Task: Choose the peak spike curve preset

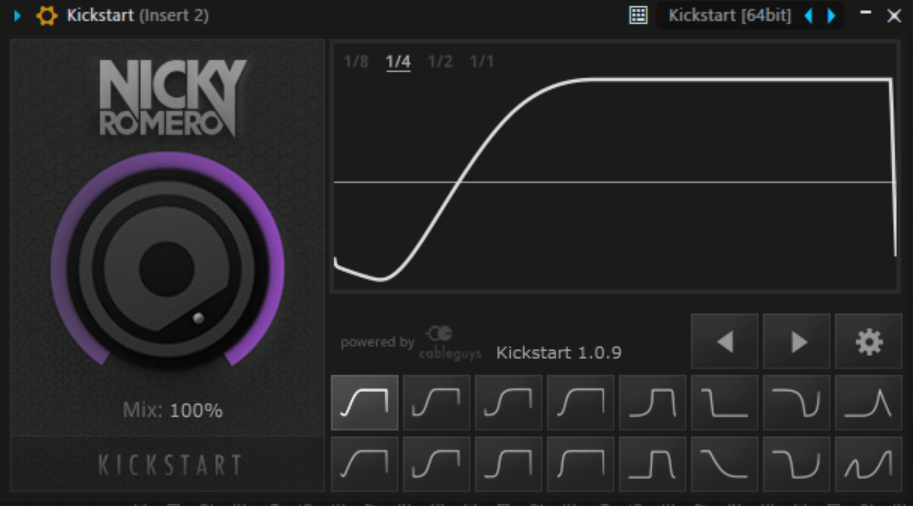Action: [x=868, y=403]
